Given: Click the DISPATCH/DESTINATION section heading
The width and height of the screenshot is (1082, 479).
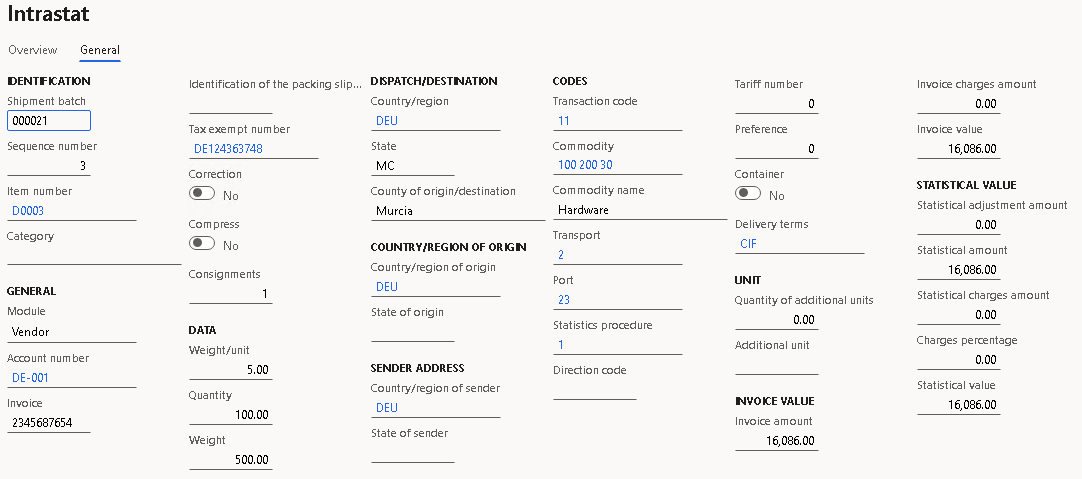Looking at the screenshot, I should coord(434,81).
